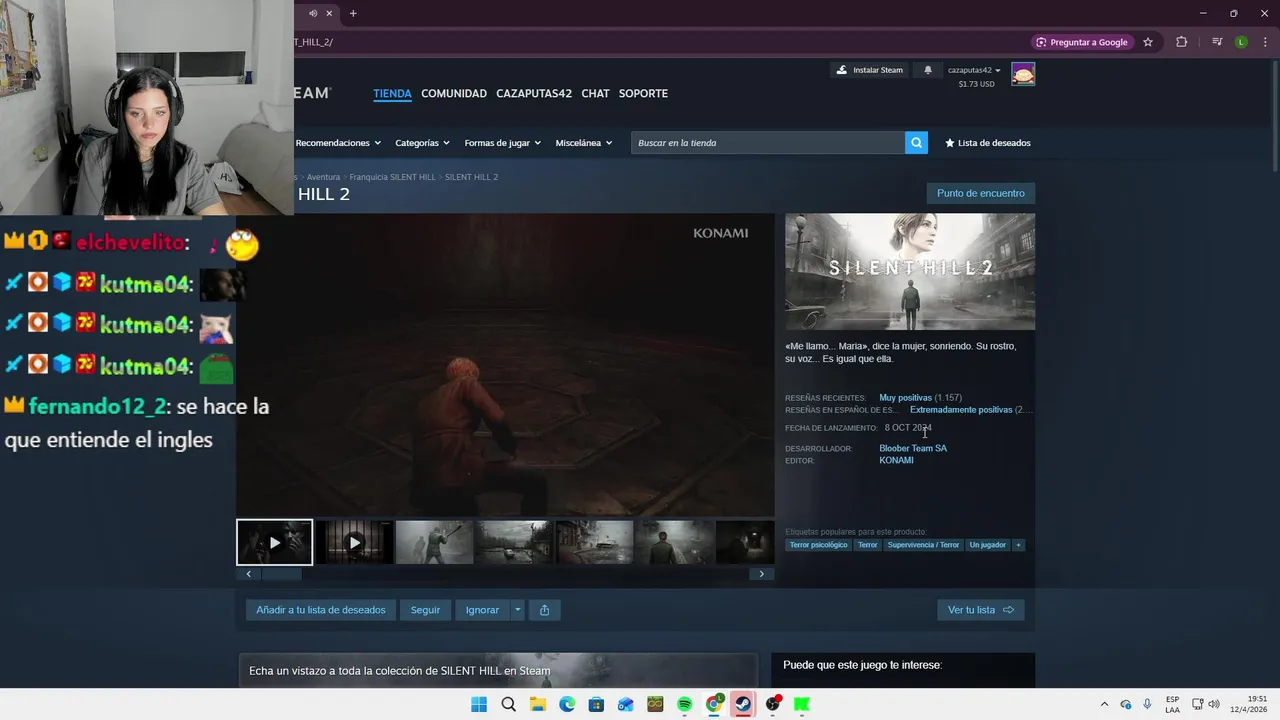Click the Ignorar button
This screenshot has width=1280, height=720.
pyautogui.click(x=482, y=610)
